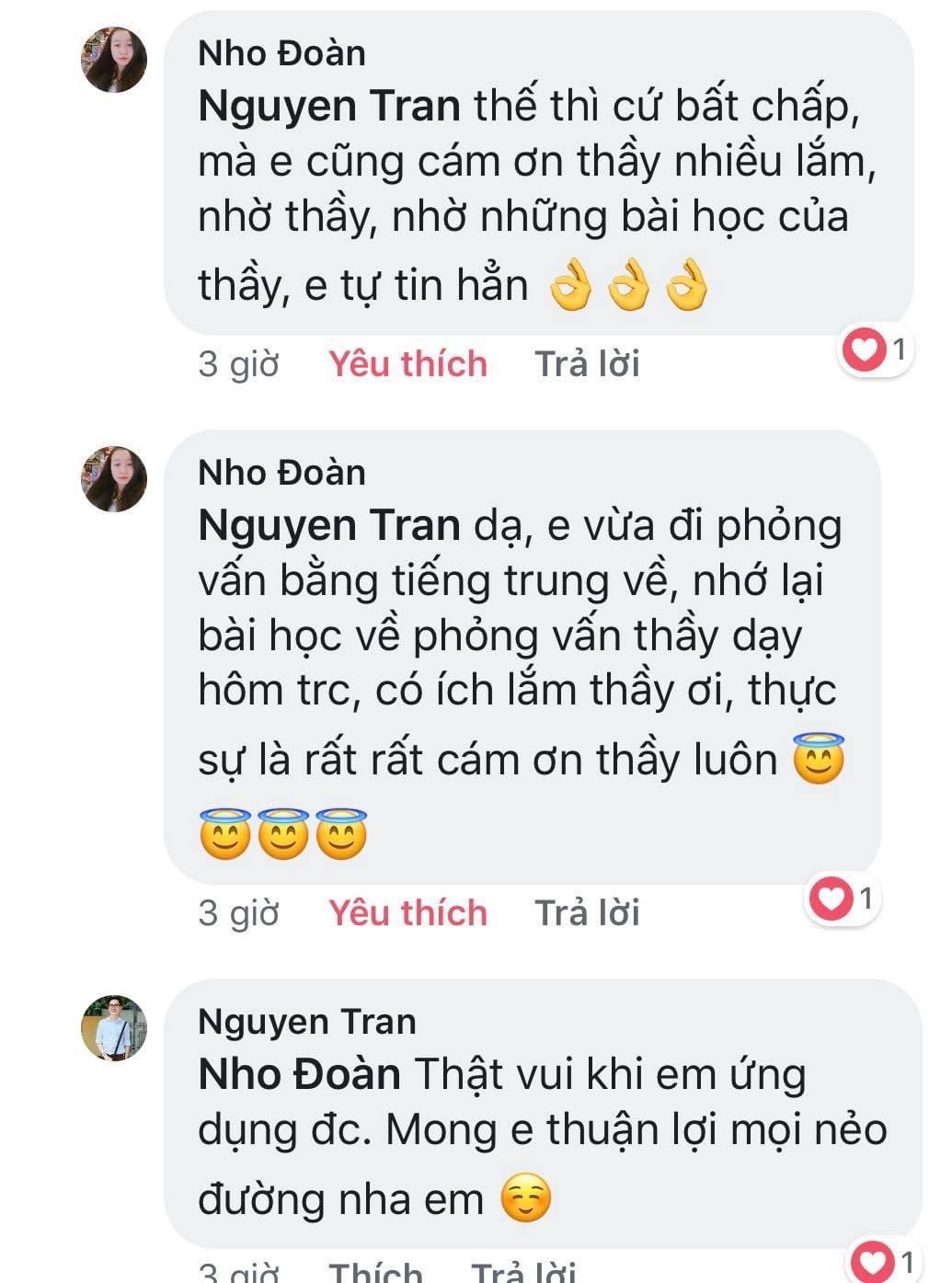The image size is (952, 1283).
Task: Click 3 giờ timestamp on first comment
Action: pos(238,363)
